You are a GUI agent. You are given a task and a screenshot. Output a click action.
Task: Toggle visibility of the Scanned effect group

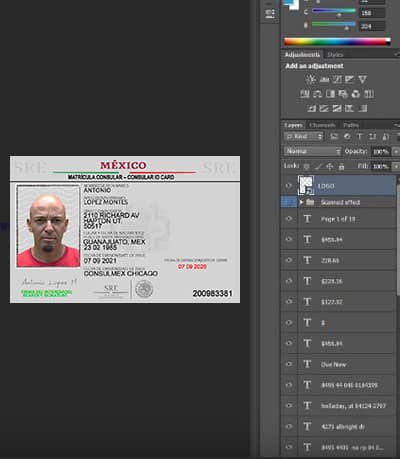pos(289,202)
